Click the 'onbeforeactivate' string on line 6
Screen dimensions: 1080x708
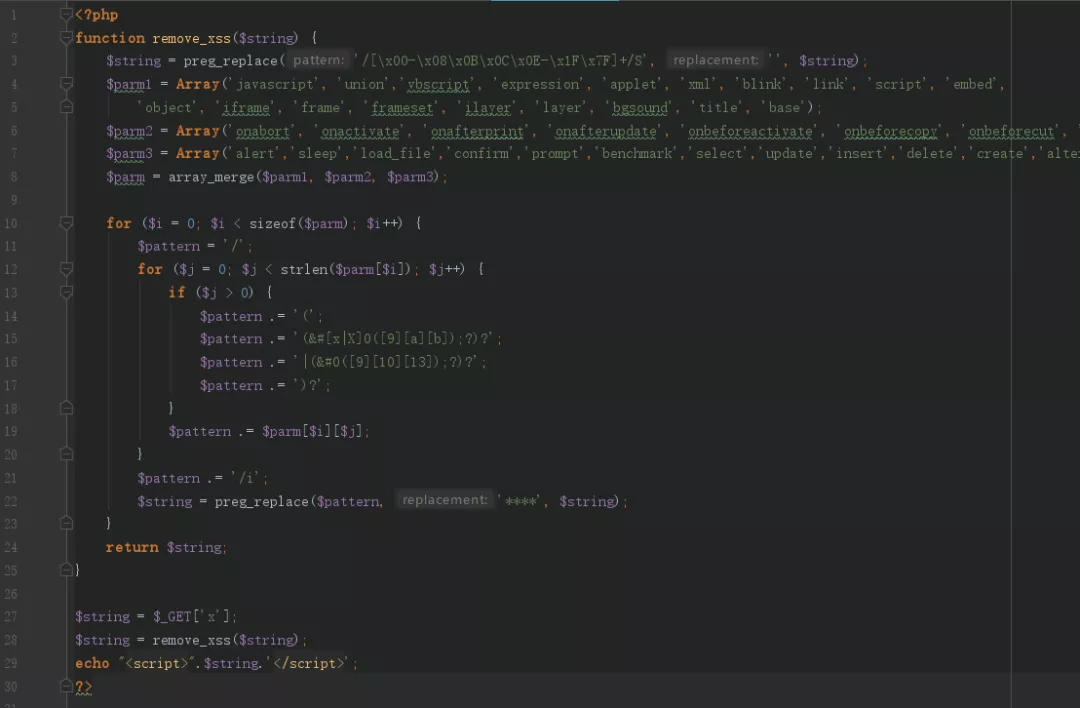(x=750, y=131)
